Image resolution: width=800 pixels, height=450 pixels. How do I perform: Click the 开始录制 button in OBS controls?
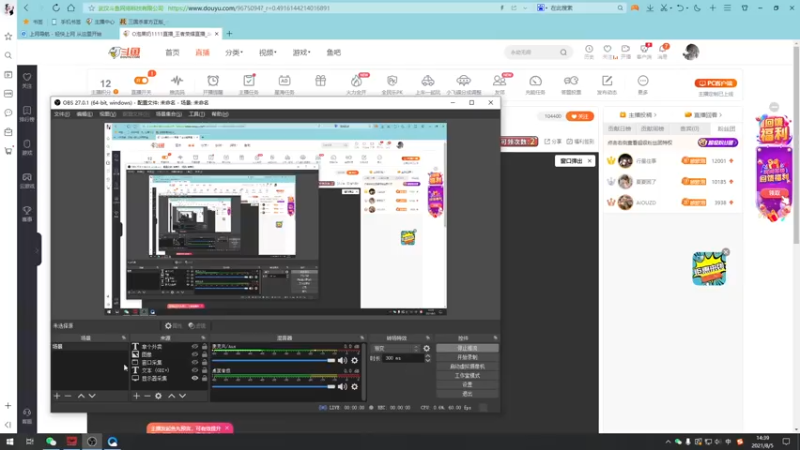click(467, 357)
